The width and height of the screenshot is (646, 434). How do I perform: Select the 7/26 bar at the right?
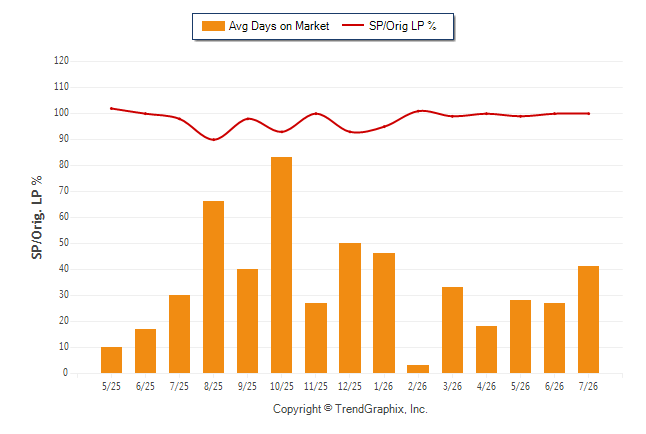588,319
